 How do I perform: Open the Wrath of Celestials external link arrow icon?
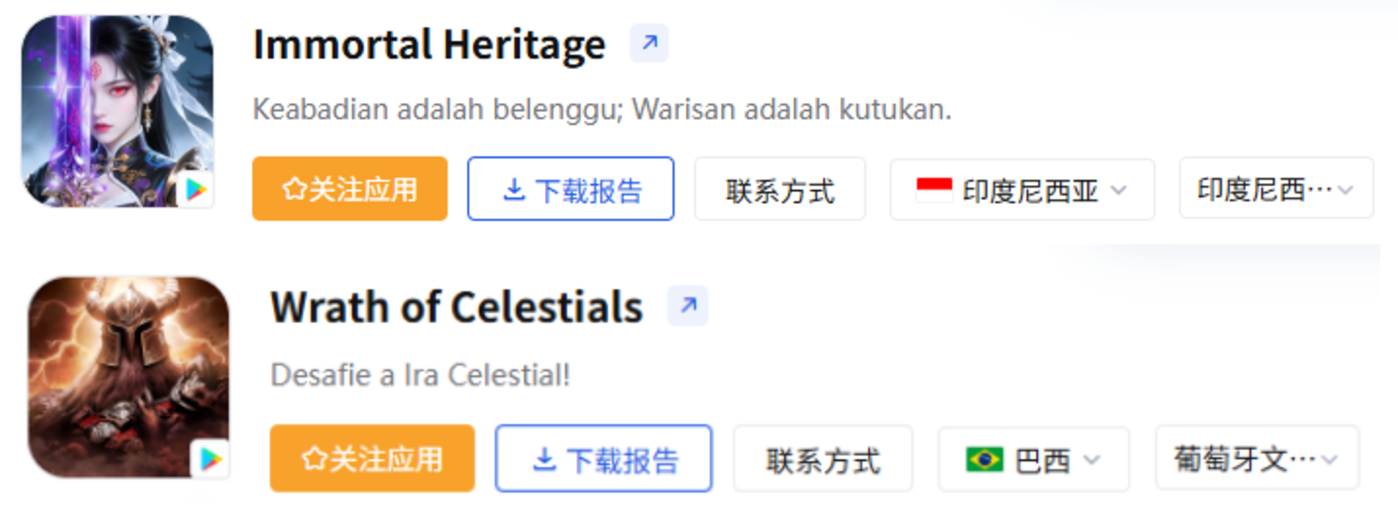tap(688, 306)
